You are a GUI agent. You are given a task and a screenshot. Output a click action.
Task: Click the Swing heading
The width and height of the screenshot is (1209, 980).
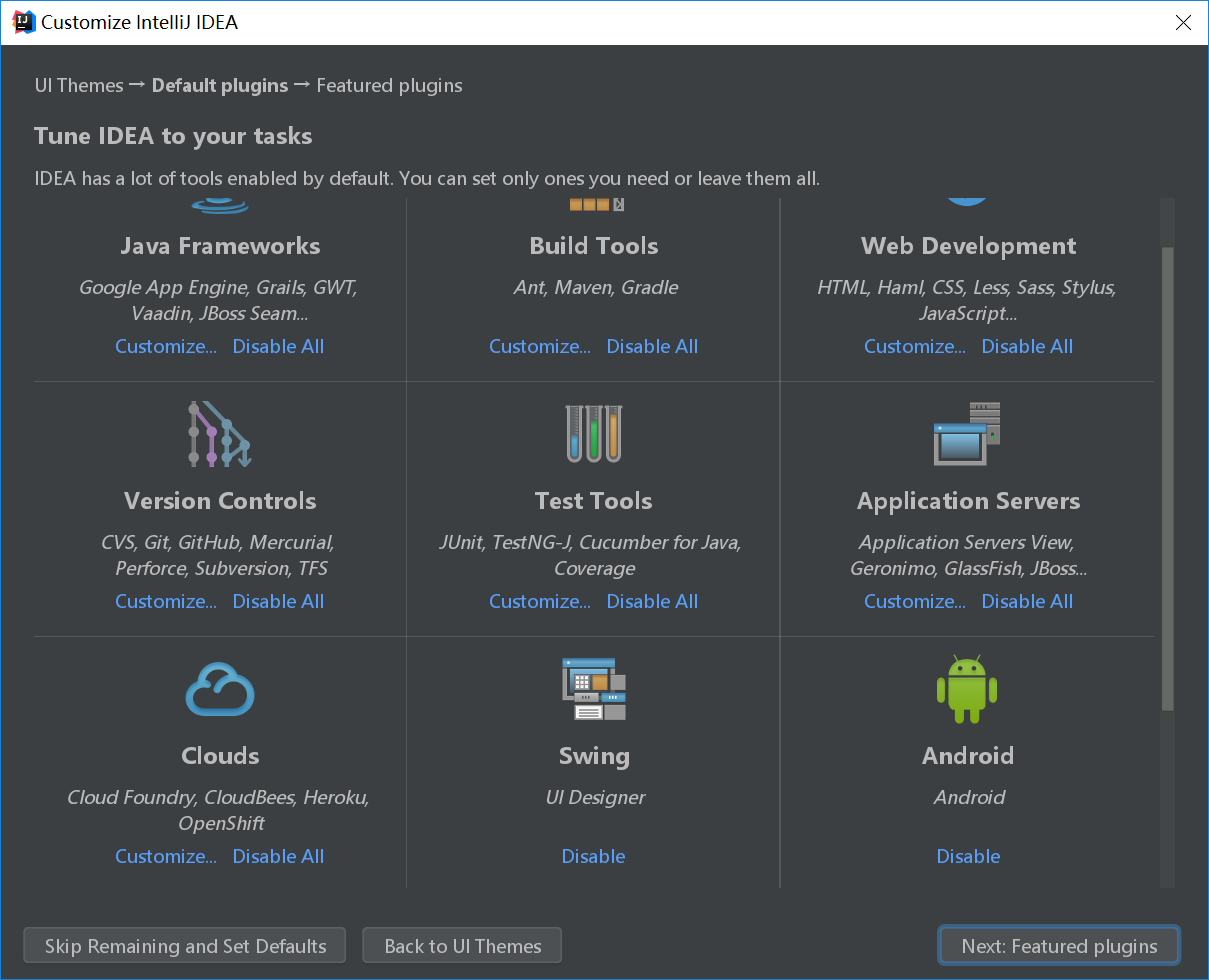coord(594,756)
